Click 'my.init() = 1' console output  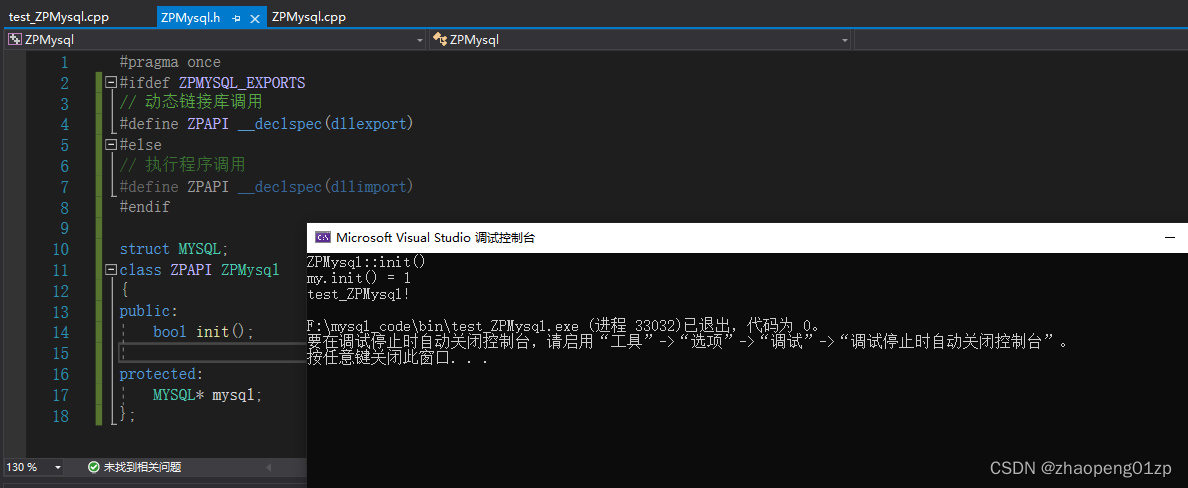pos(359,278)
